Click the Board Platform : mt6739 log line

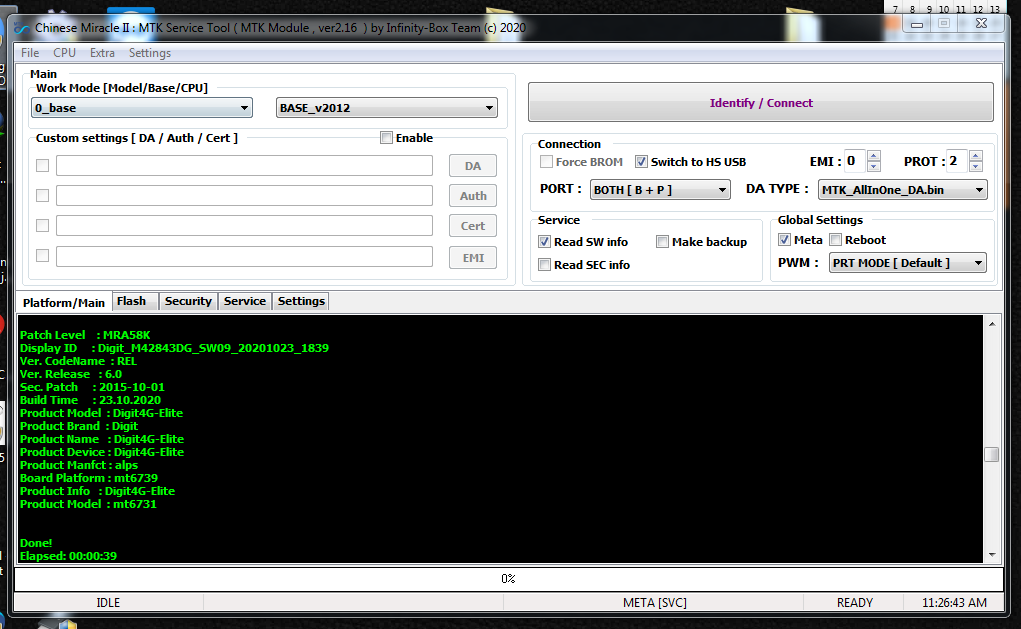tap(89, 478)
